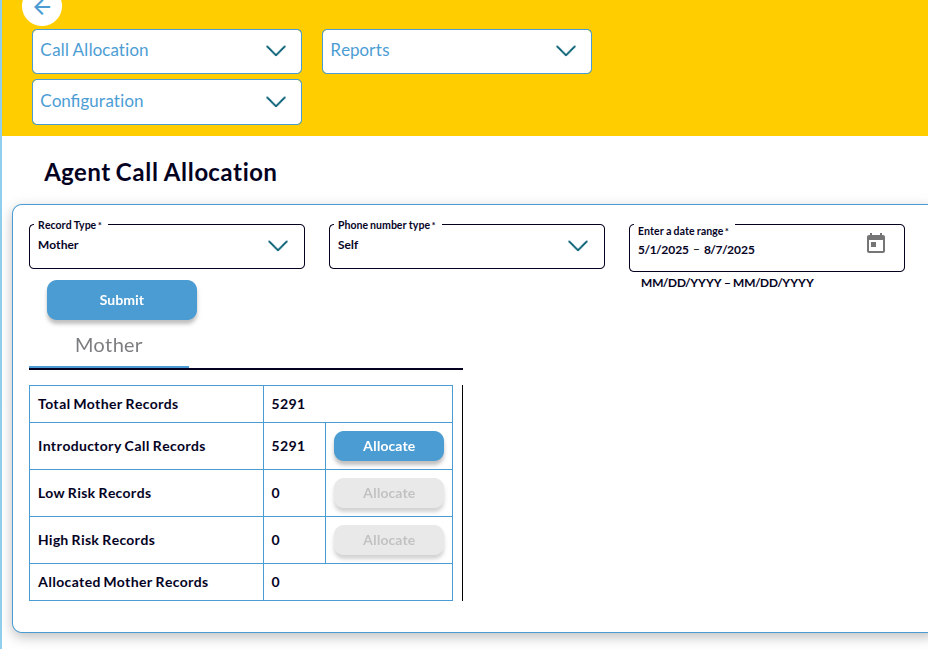Allocate the Introductory Call Records

(x=388, y=447)
